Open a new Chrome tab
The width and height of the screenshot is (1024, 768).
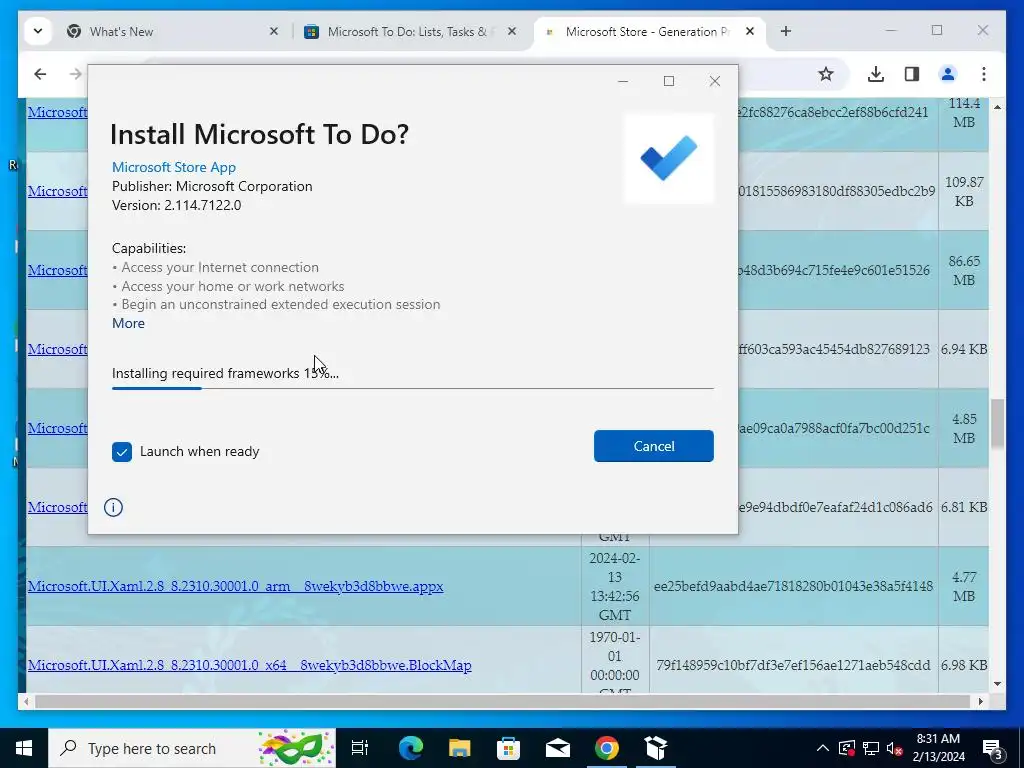click(x=786, y=31)
